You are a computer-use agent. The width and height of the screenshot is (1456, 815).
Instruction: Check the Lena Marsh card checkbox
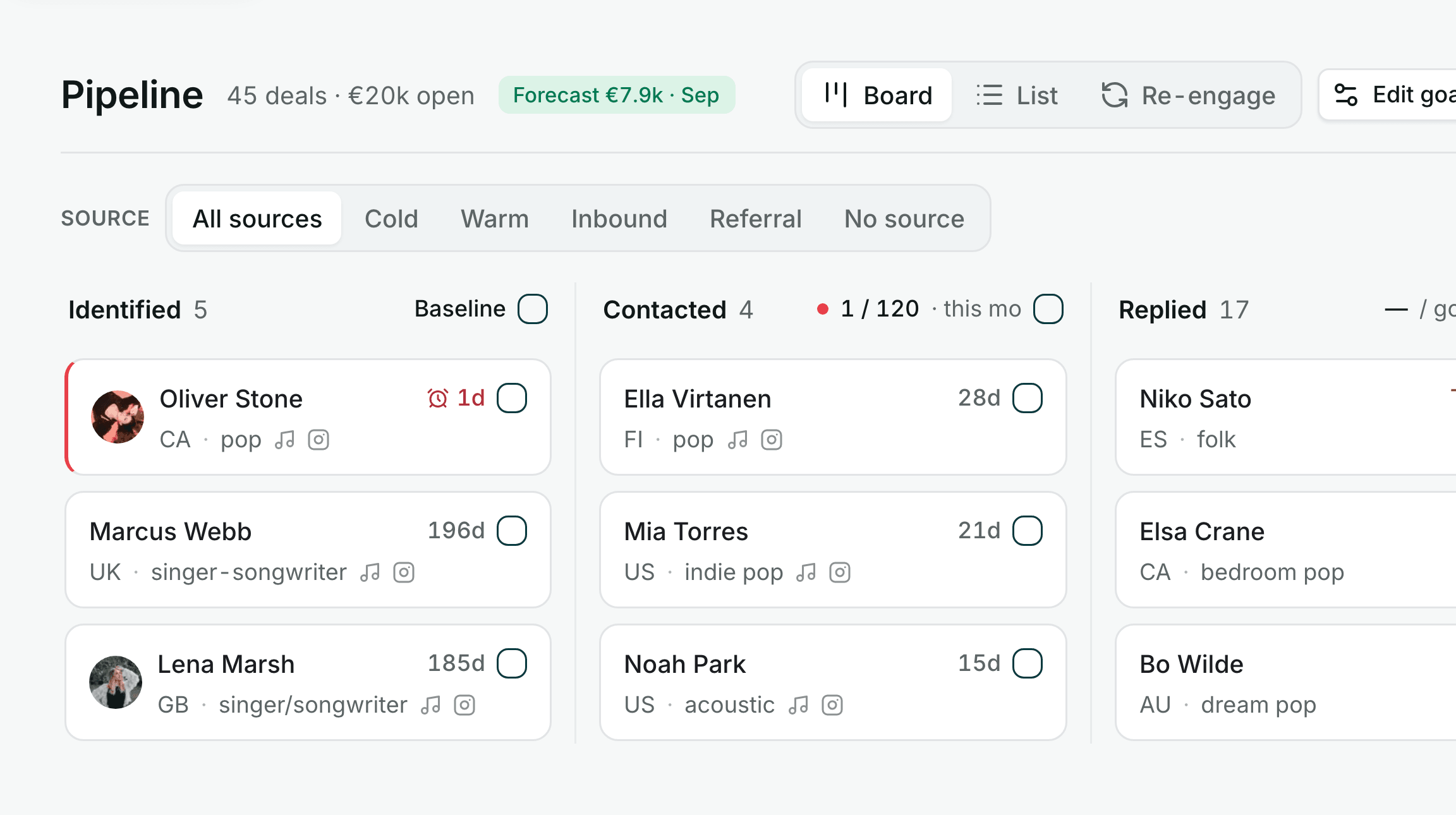point(512,663)
